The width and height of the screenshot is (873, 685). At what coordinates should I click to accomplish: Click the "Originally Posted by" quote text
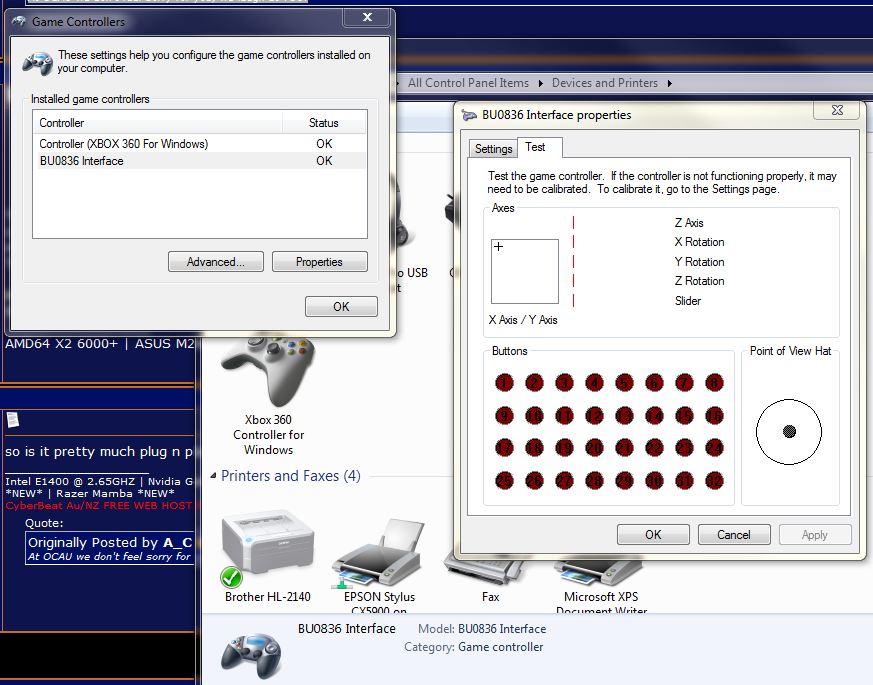(x=93, y=542)
